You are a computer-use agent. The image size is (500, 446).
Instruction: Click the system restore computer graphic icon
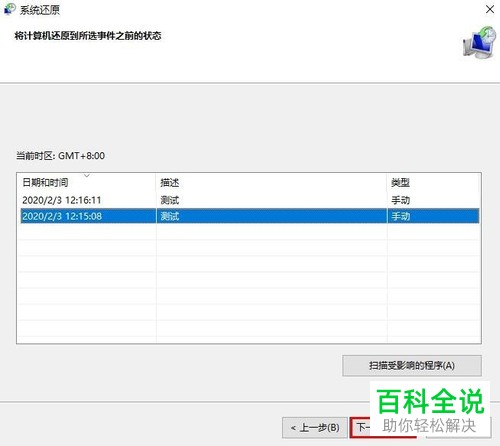click(479, 43)
